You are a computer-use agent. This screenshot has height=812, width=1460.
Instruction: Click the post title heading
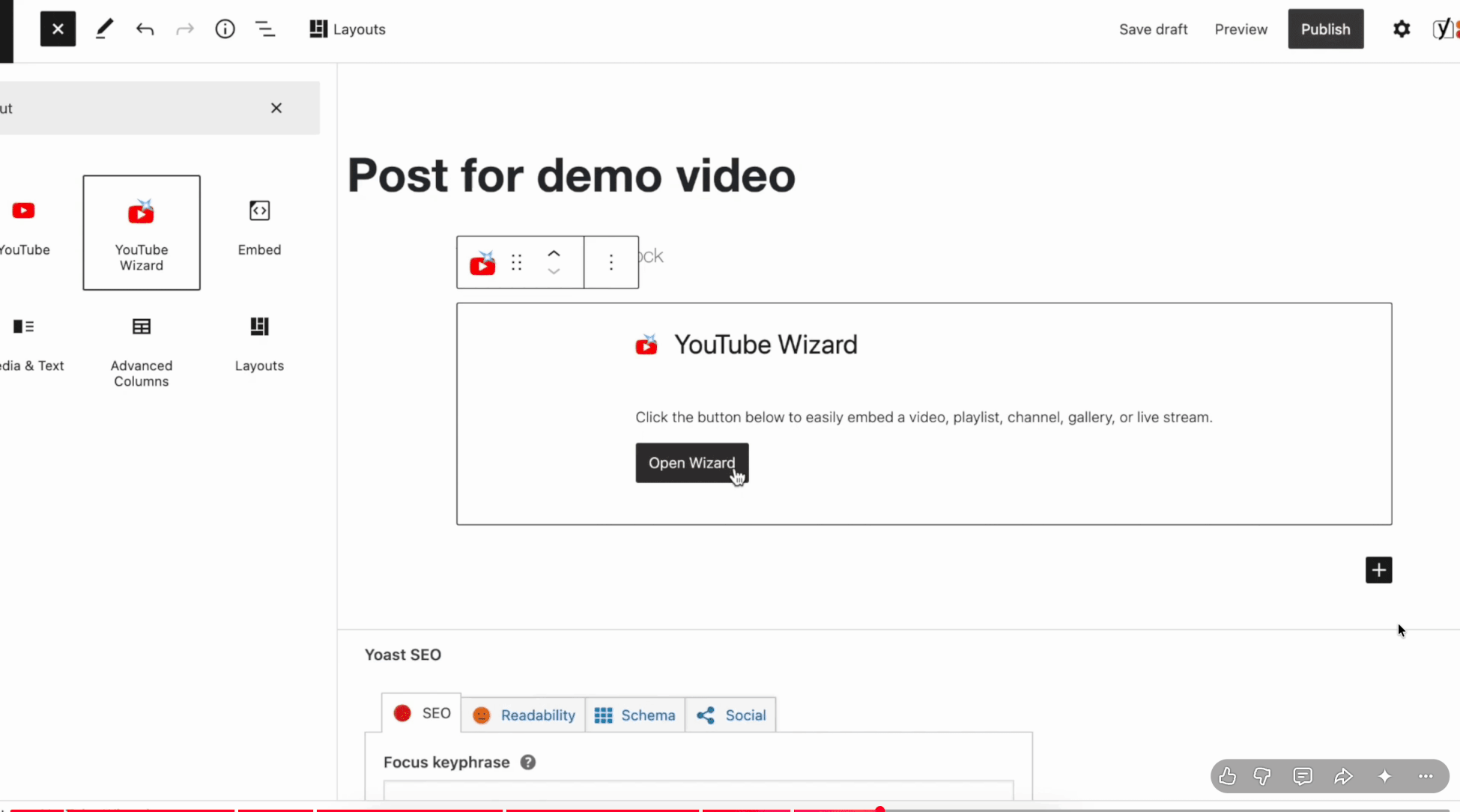[x=571, y=175]
